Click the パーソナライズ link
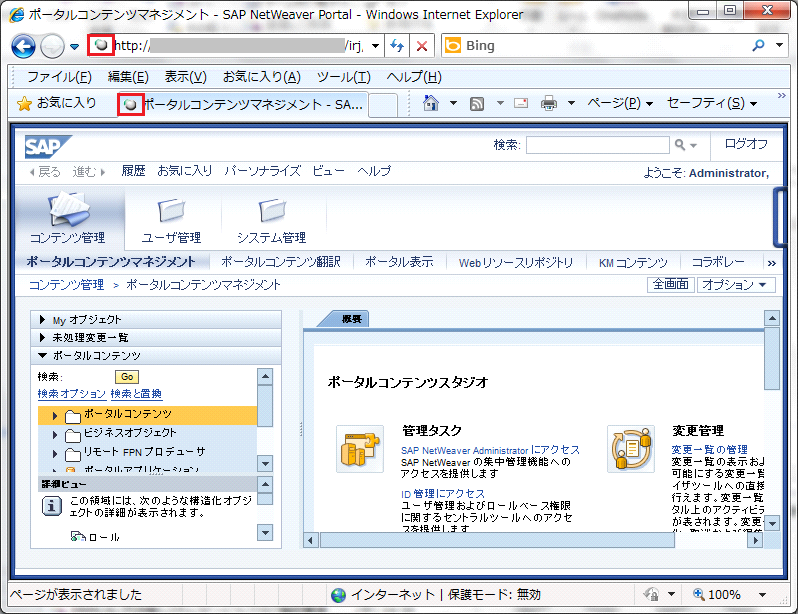798x614 pixels. point(263,171)
